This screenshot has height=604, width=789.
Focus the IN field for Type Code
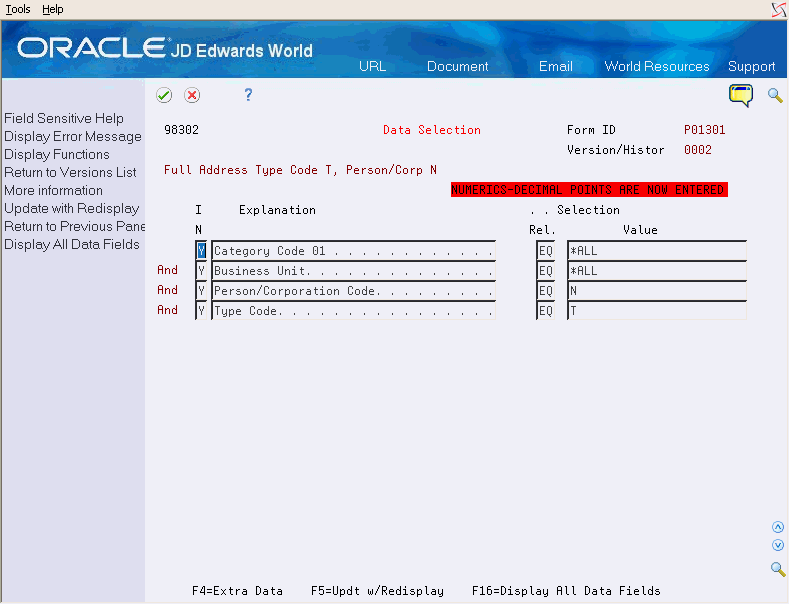point(201,311)
